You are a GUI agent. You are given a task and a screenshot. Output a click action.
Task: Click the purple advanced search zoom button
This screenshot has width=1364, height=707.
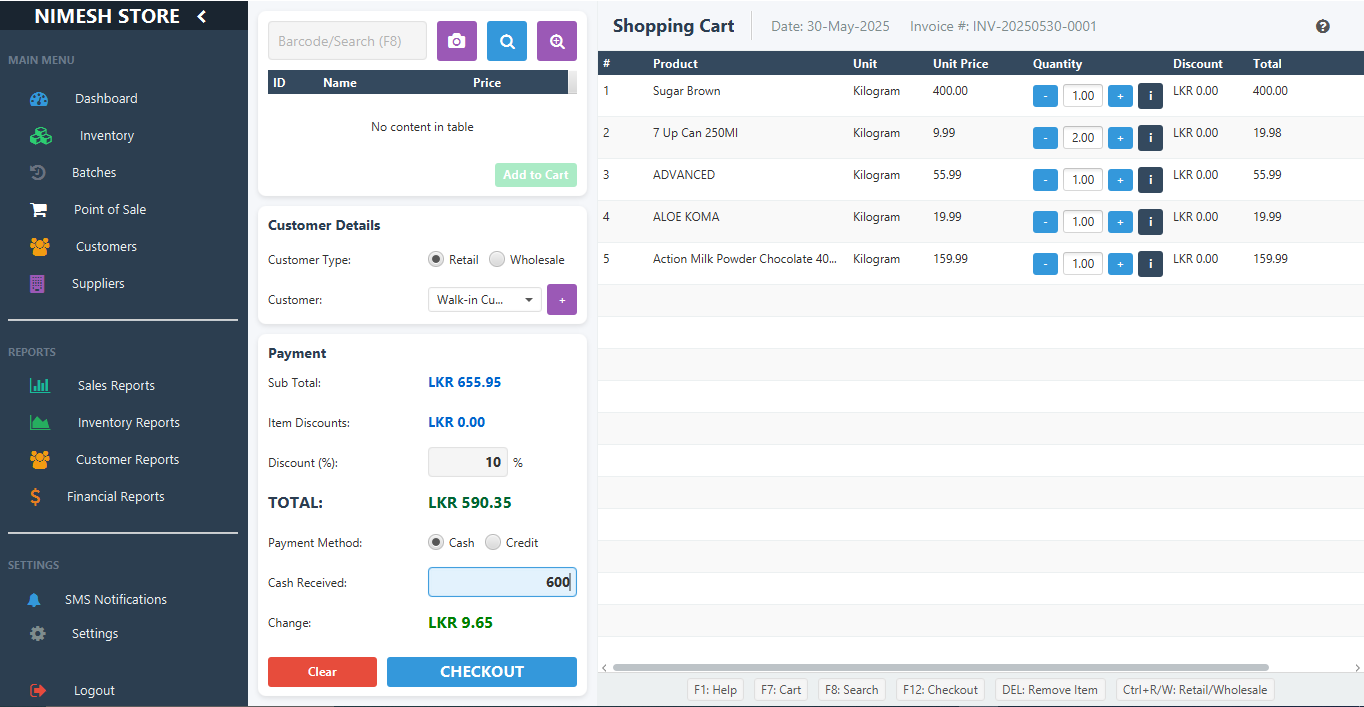click(x=557, y=41)
